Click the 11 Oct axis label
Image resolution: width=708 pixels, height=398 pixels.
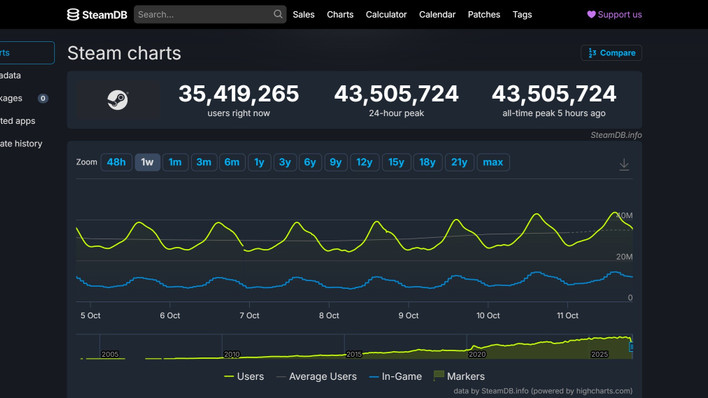click(567, 315)
